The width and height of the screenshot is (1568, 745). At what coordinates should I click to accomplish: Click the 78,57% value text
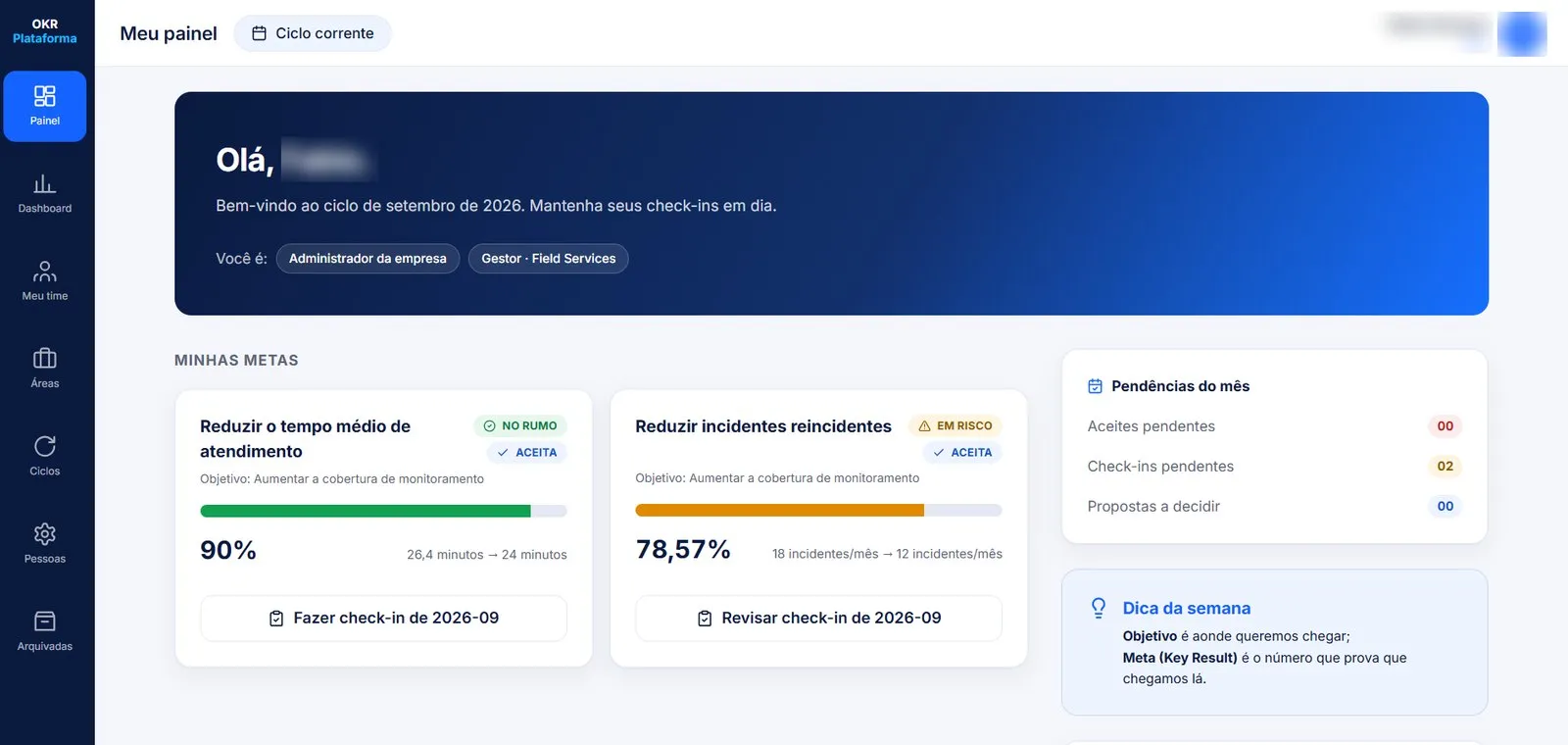pyautogui.click(x=683, y=550)
